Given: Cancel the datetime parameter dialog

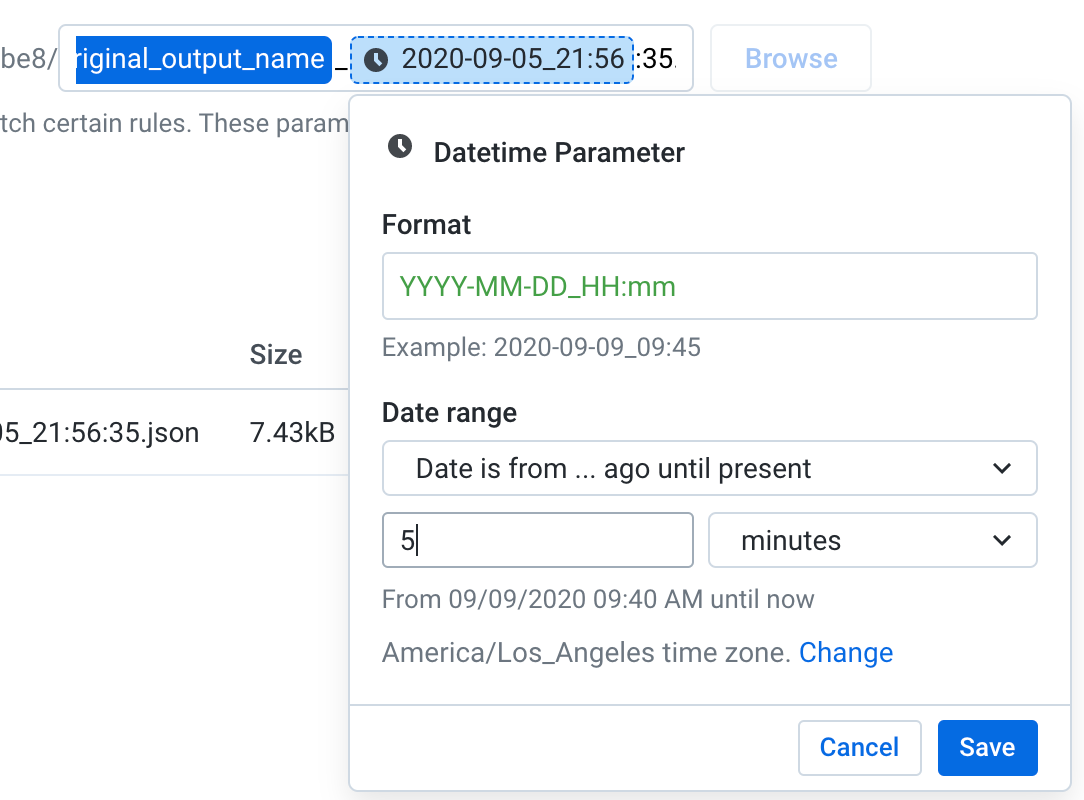Looking at the screenshot, I should [859, 747].
